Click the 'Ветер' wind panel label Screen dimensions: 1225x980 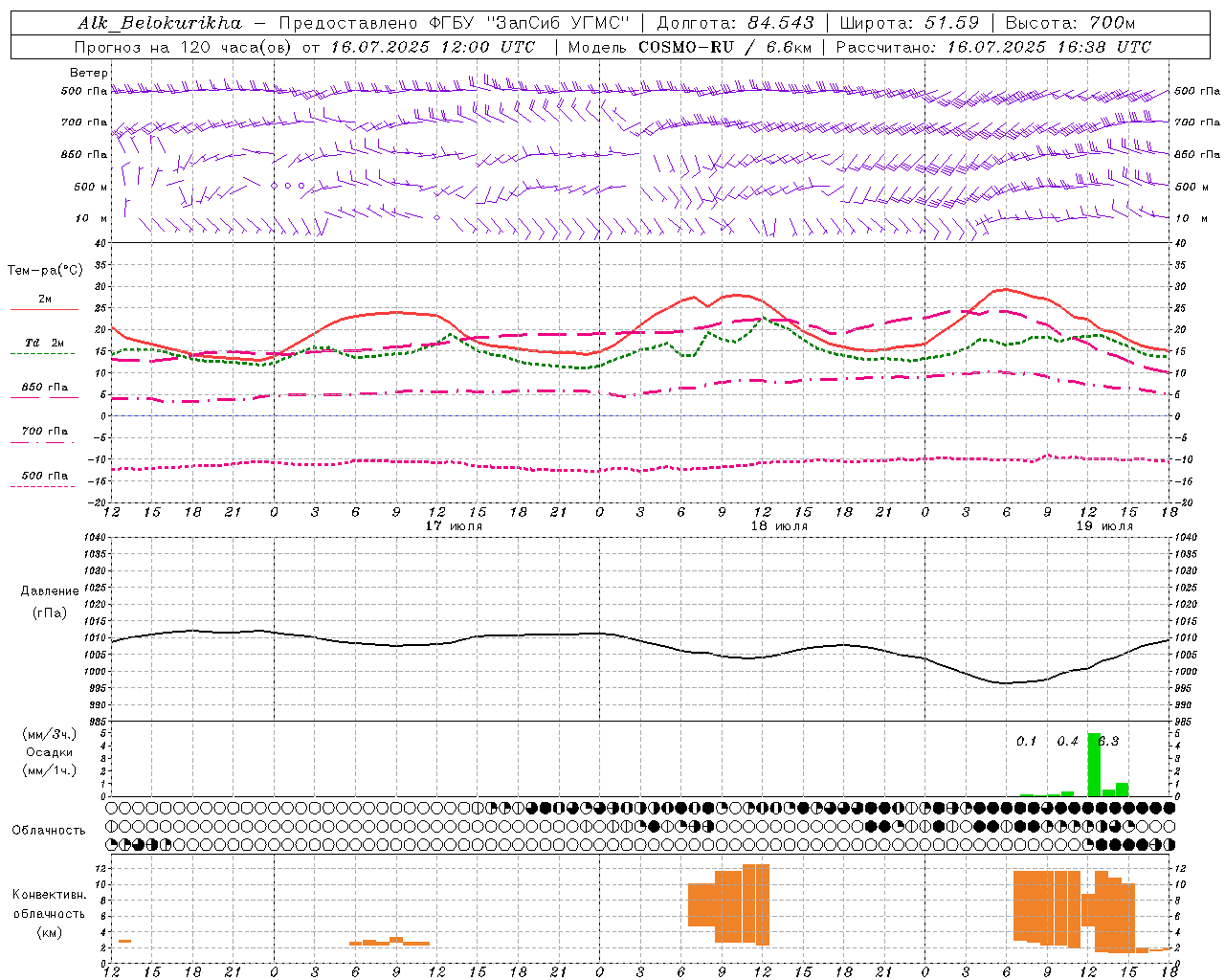(88, 73)
